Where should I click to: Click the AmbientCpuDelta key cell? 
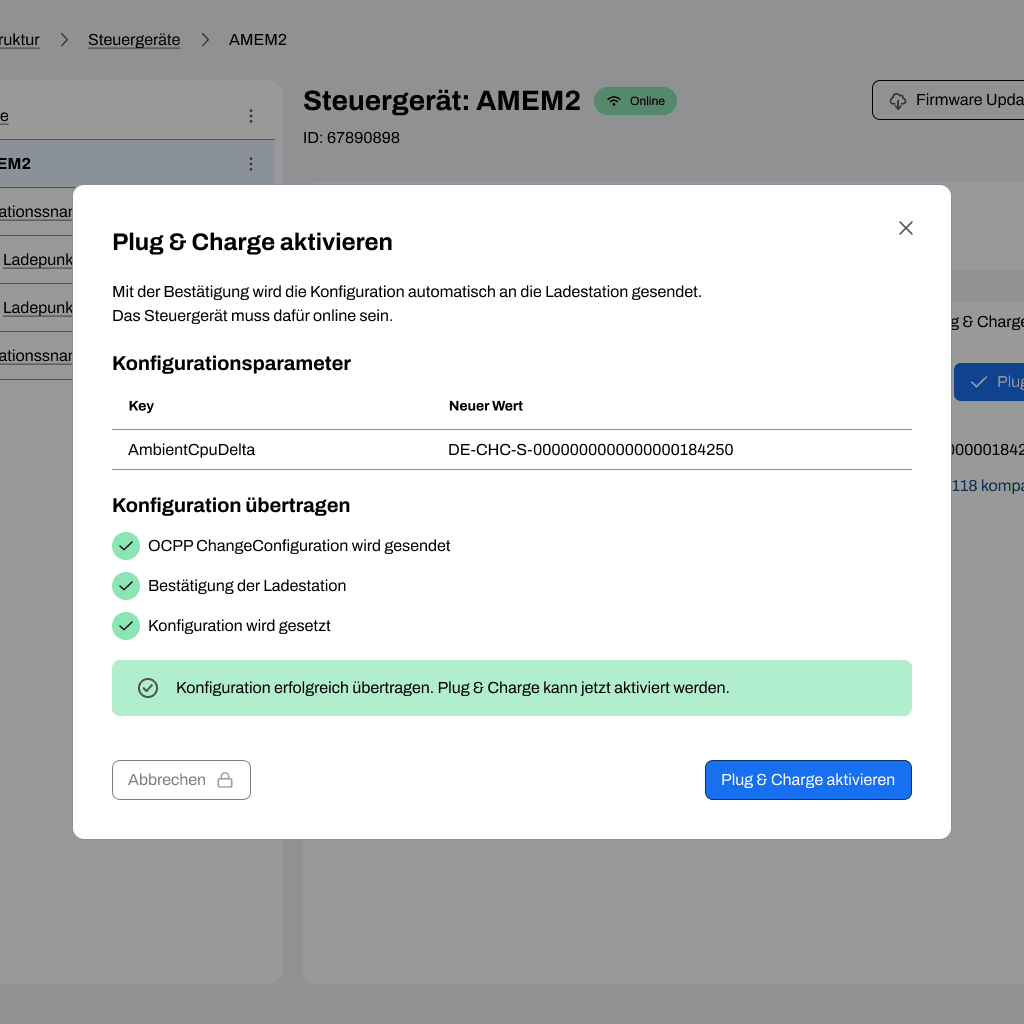[191, 449]
